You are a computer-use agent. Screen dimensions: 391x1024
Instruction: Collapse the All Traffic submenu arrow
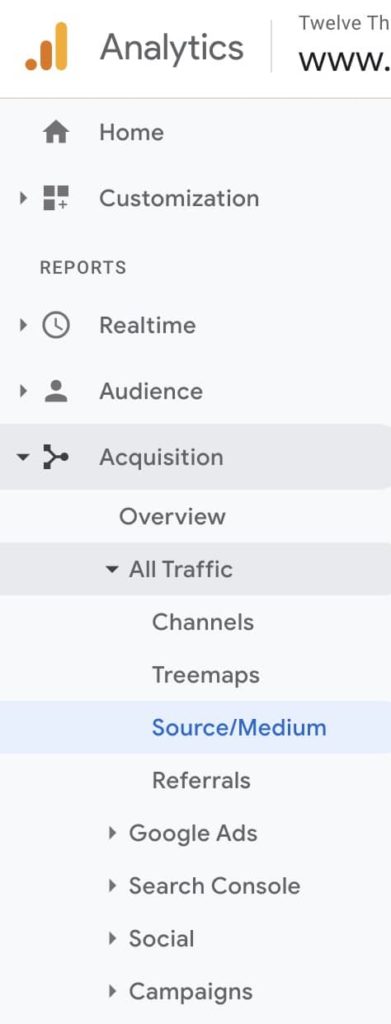(x=112, y=569)
